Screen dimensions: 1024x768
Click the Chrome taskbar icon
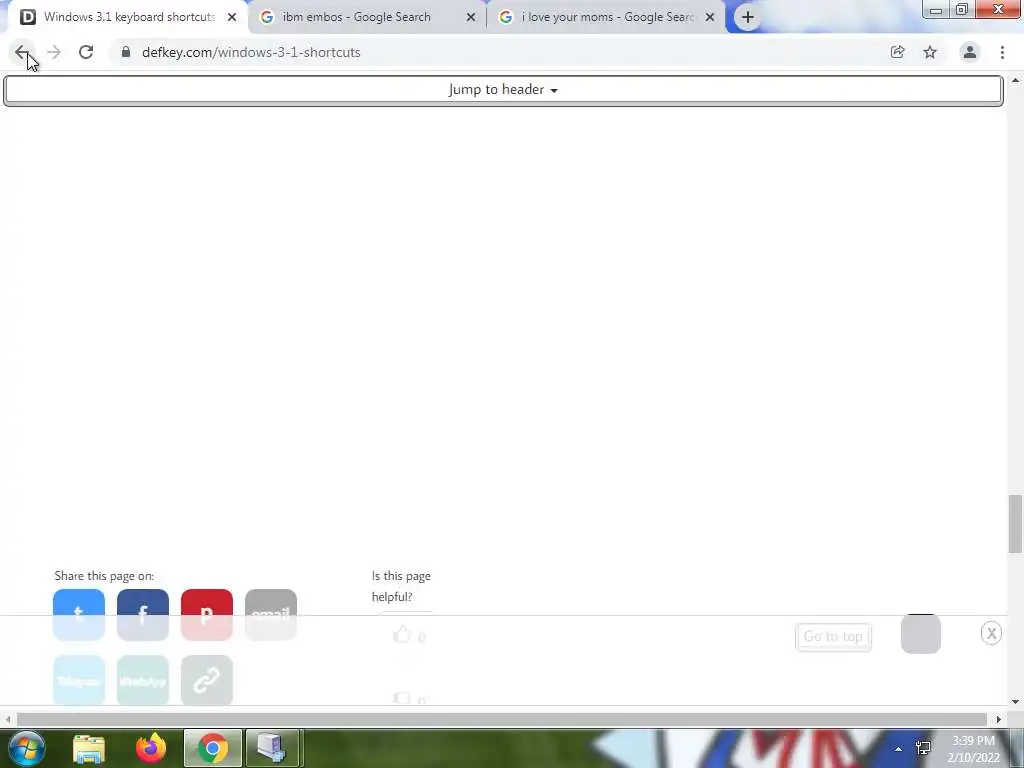pyautogui.click(x=213, y=748)
